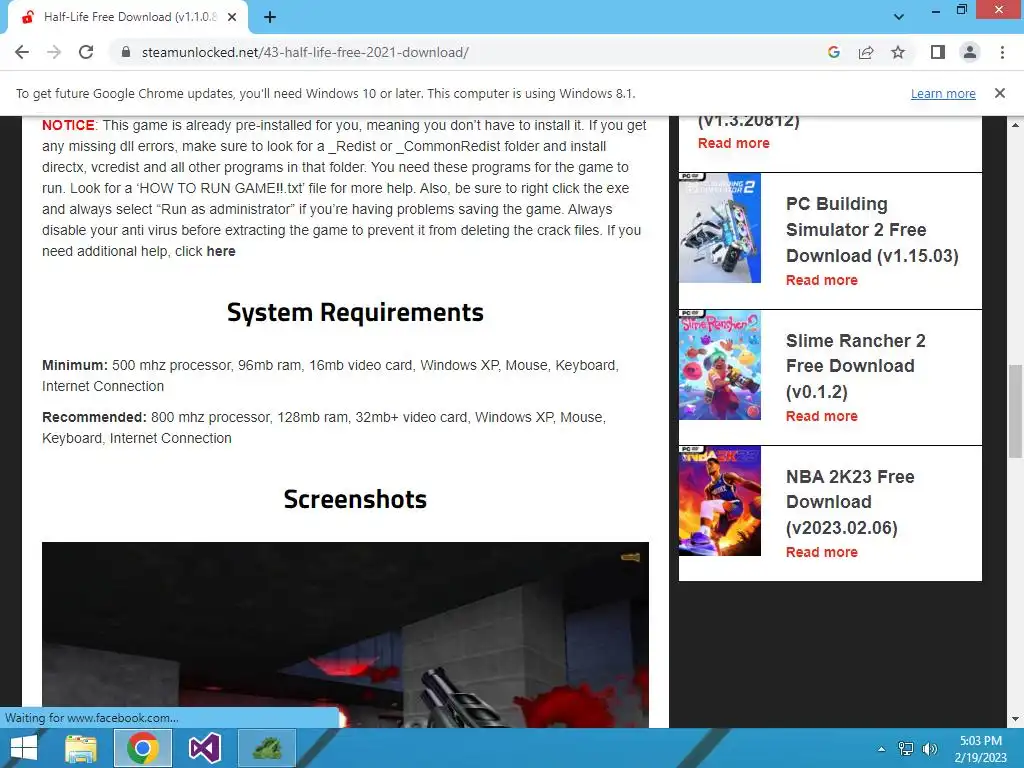Screen dimensions: 1024x768
Task: Open the Windows Start button
Action: point(24,748)
